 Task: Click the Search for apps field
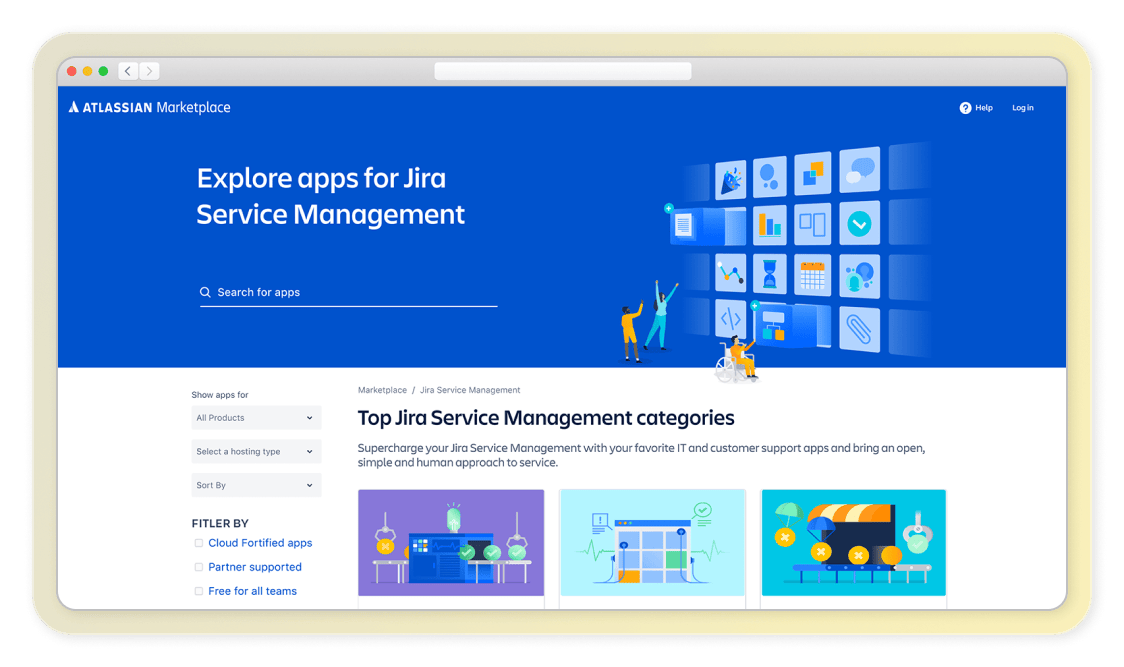(348, 292)
